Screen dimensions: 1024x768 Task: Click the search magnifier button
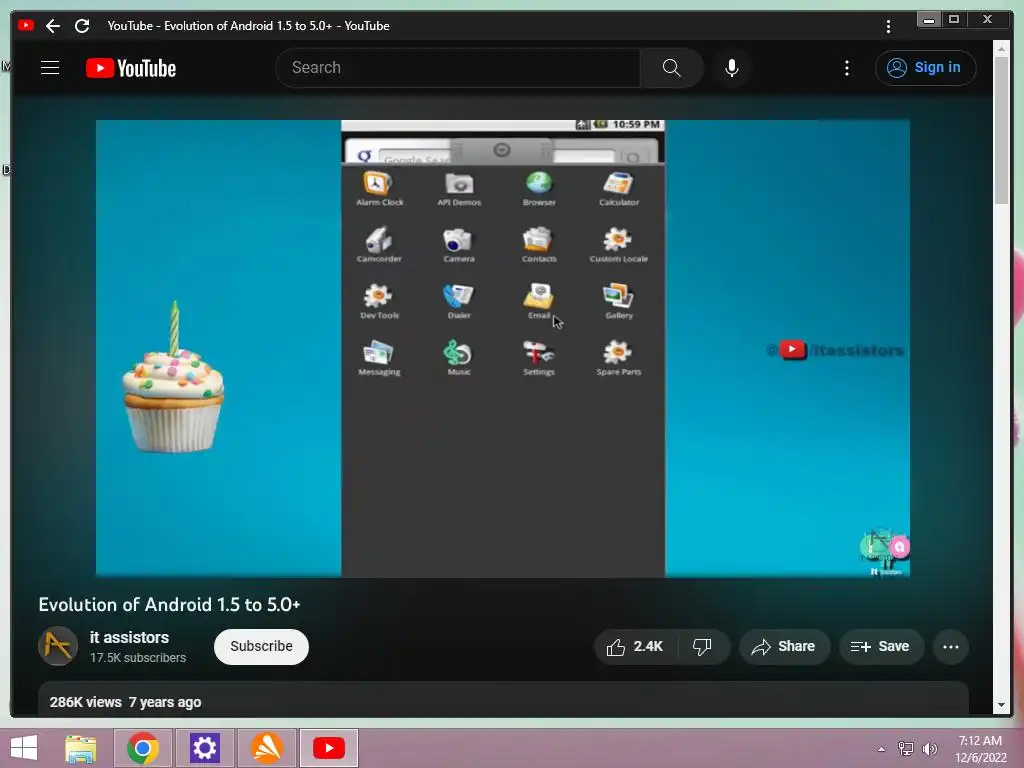[x=671, y=68]
